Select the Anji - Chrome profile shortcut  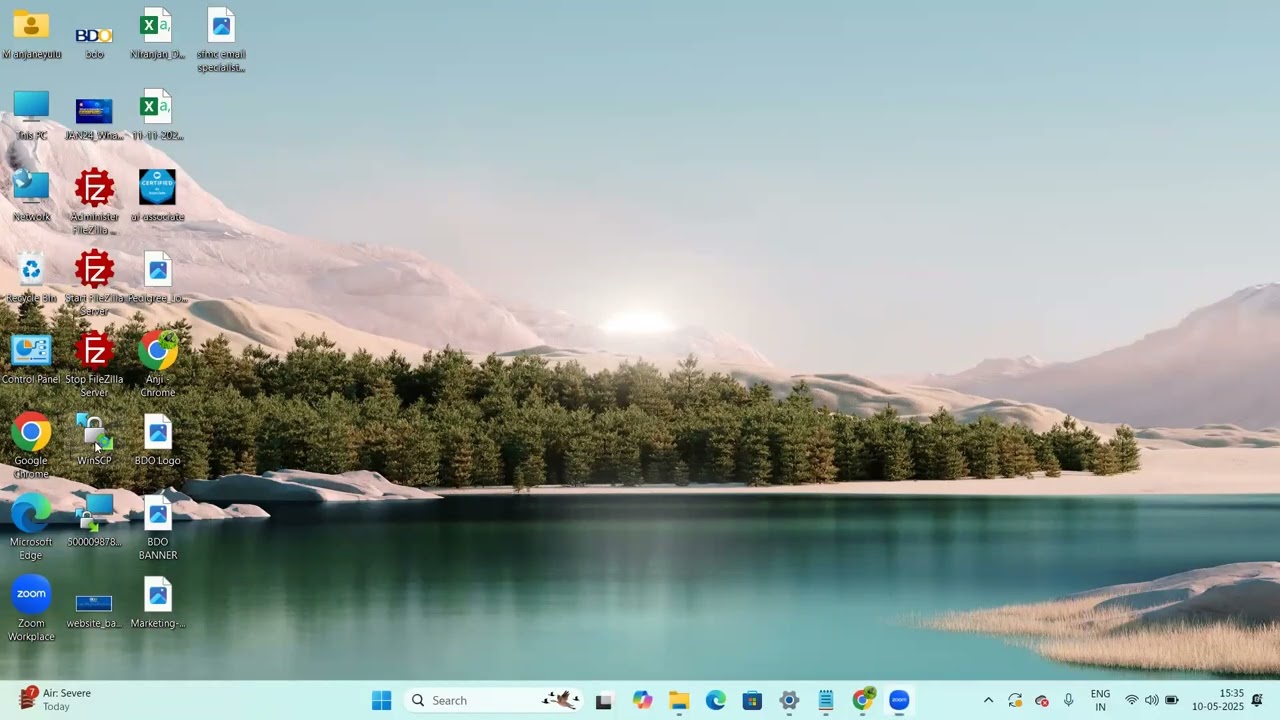157,365
